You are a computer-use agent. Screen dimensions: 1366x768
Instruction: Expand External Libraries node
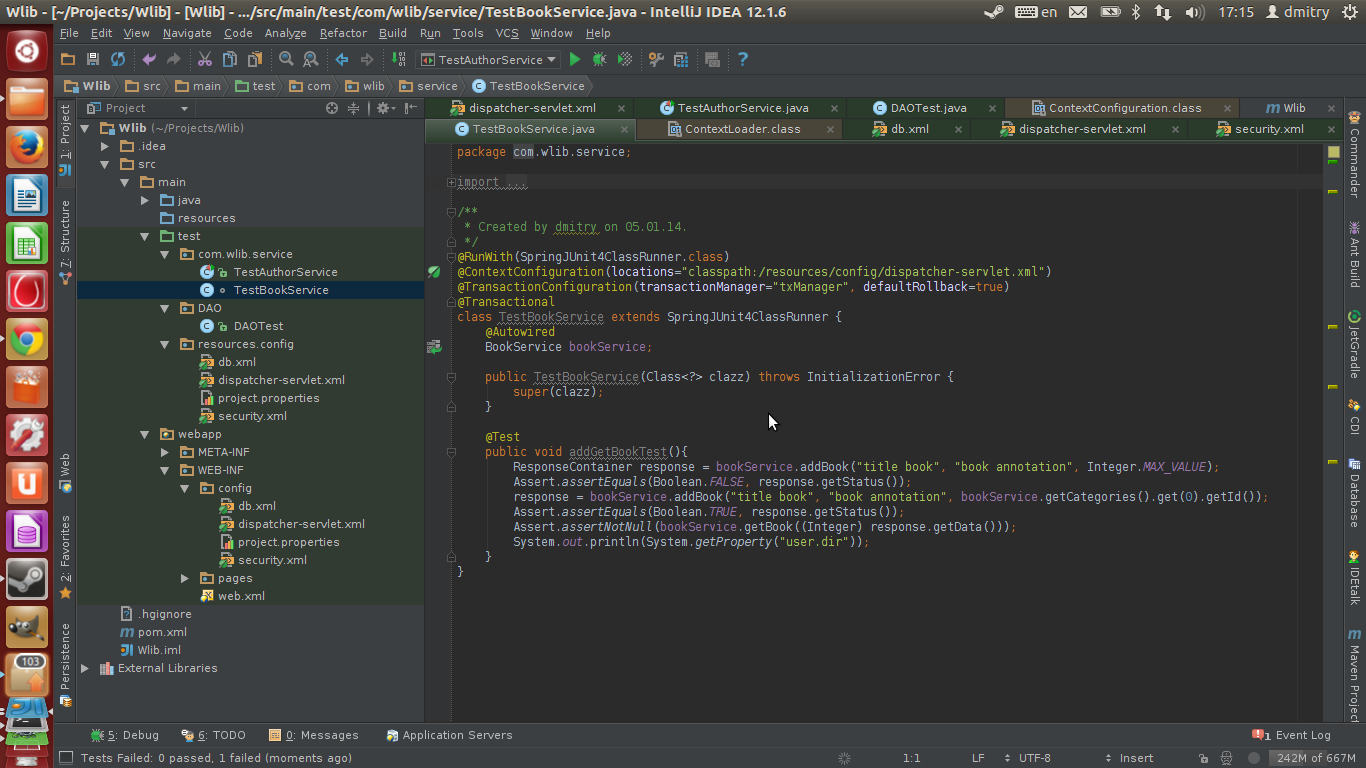pyautogui.click(x=85, y=668)
